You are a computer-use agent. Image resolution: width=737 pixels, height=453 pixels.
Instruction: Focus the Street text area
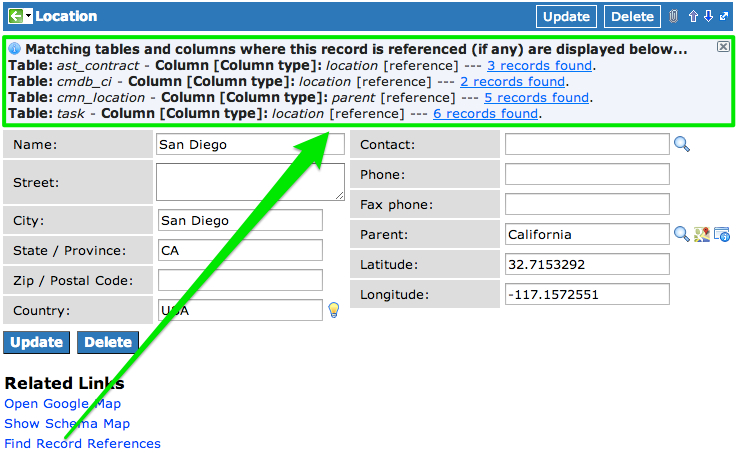pyautogui.click(x=250, y=182)
